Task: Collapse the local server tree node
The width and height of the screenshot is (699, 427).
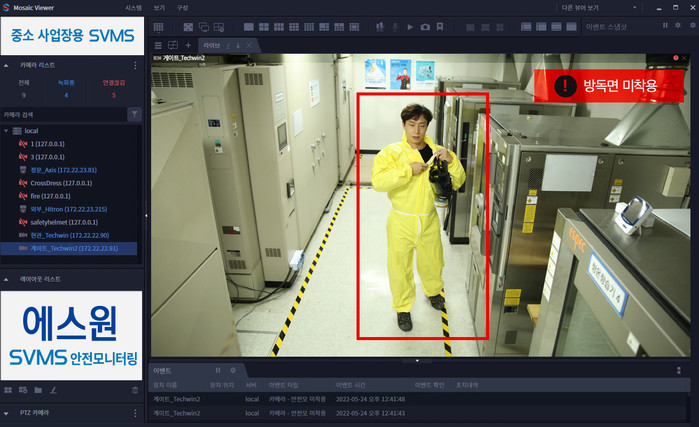Action: coord(8,131)
